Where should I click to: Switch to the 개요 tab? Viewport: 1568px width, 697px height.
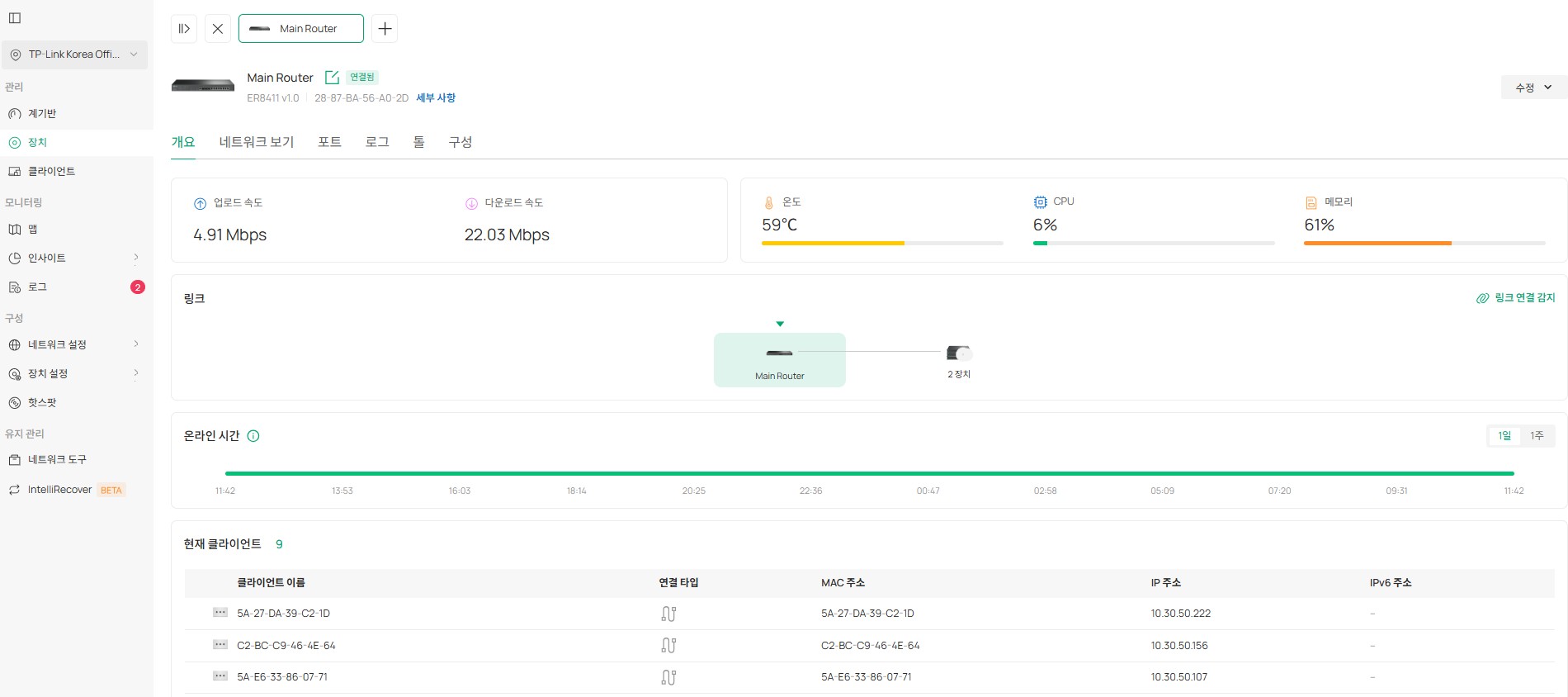(183, 142)
